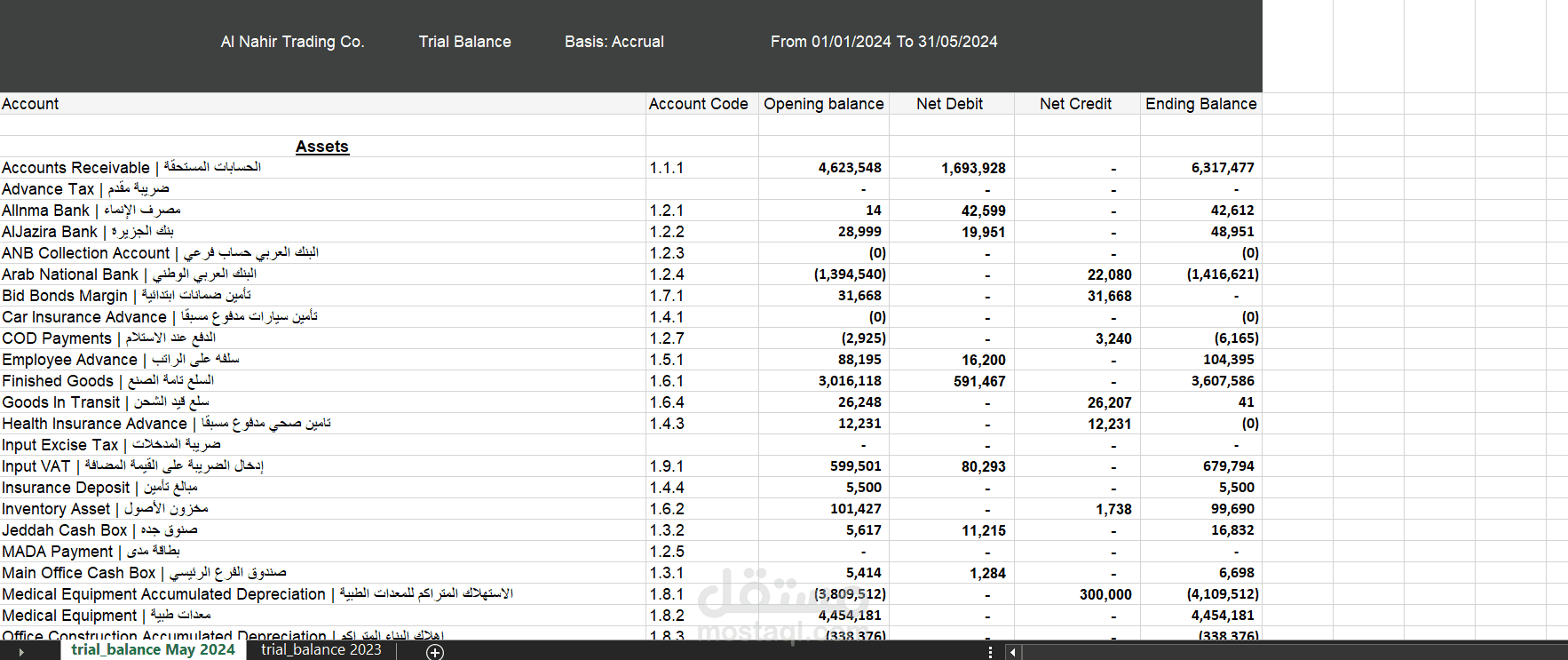The image size is (1568, 660).
Task: Open the three-dot sheet tab options handle
Action: [x=990, y=652]
